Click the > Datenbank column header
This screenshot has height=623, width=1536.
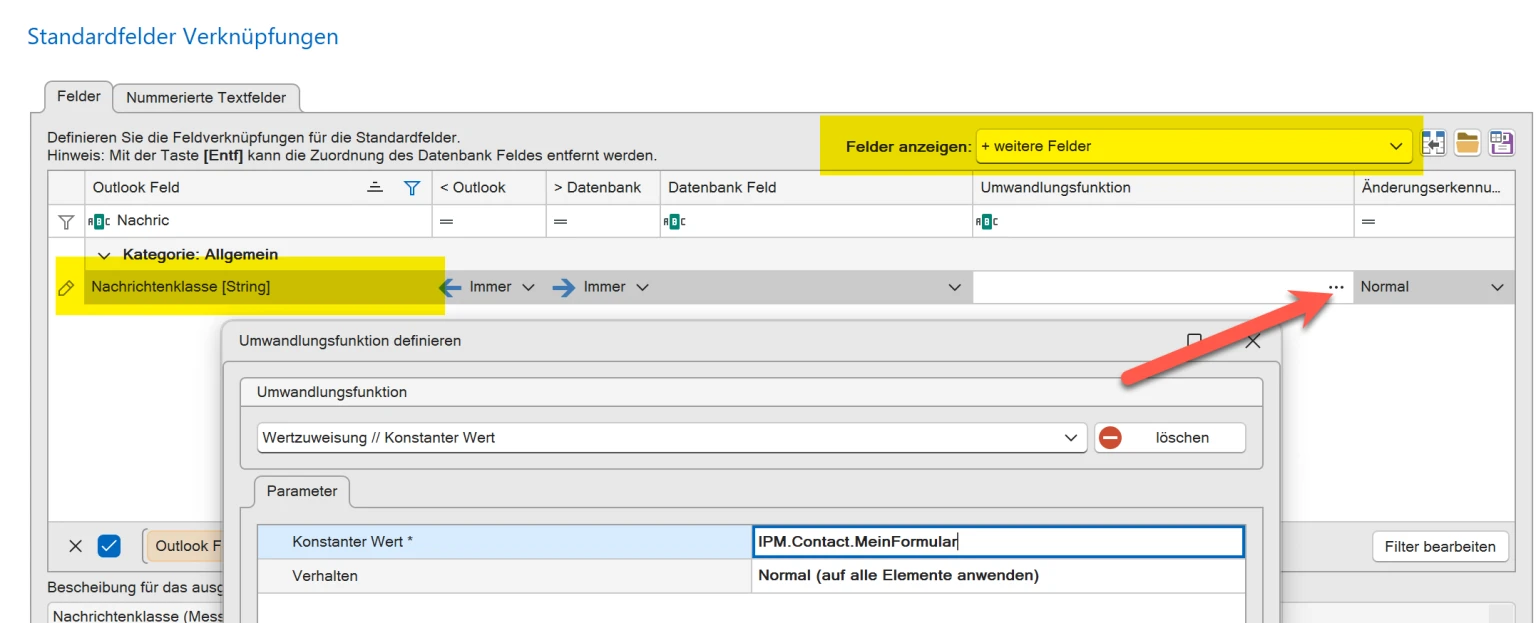(x=603, y=187)
